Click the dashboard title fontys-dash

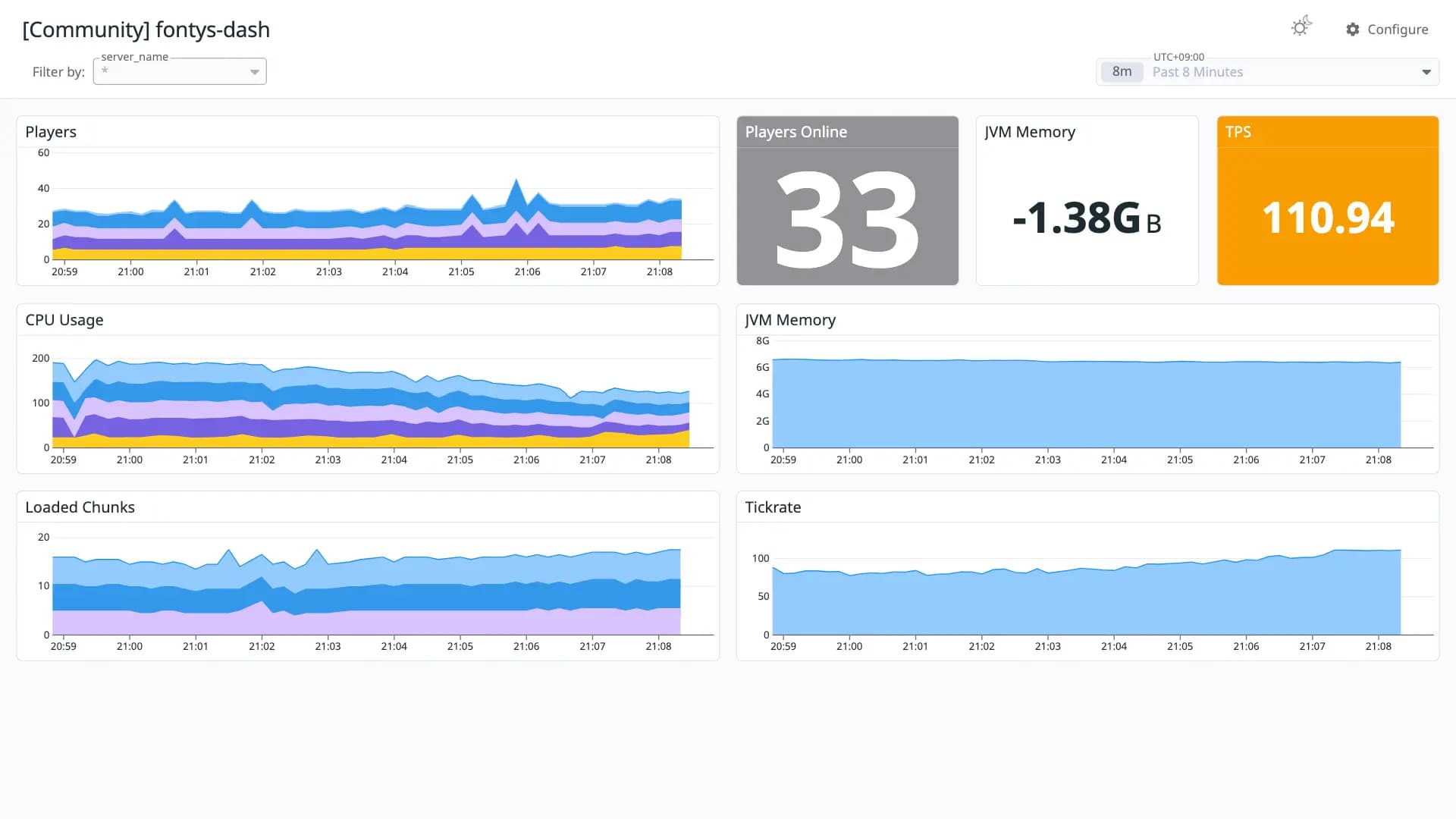point(146,30)
